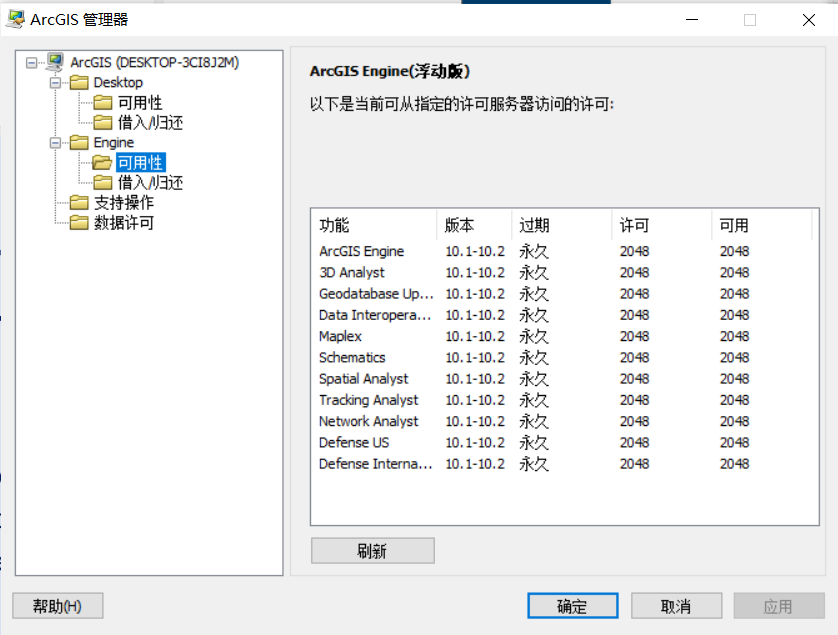This screenshot has width=838, height=635.
Task: Select 借入/归还 under Engine
Action: (150, 182)
